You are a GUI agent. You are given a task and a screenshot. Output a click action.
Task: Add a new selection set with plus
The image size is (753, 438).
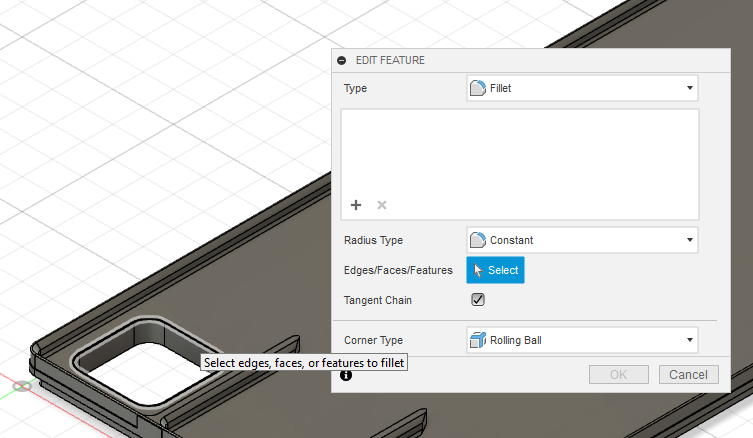pyautogui.click(x=356, y=205)
